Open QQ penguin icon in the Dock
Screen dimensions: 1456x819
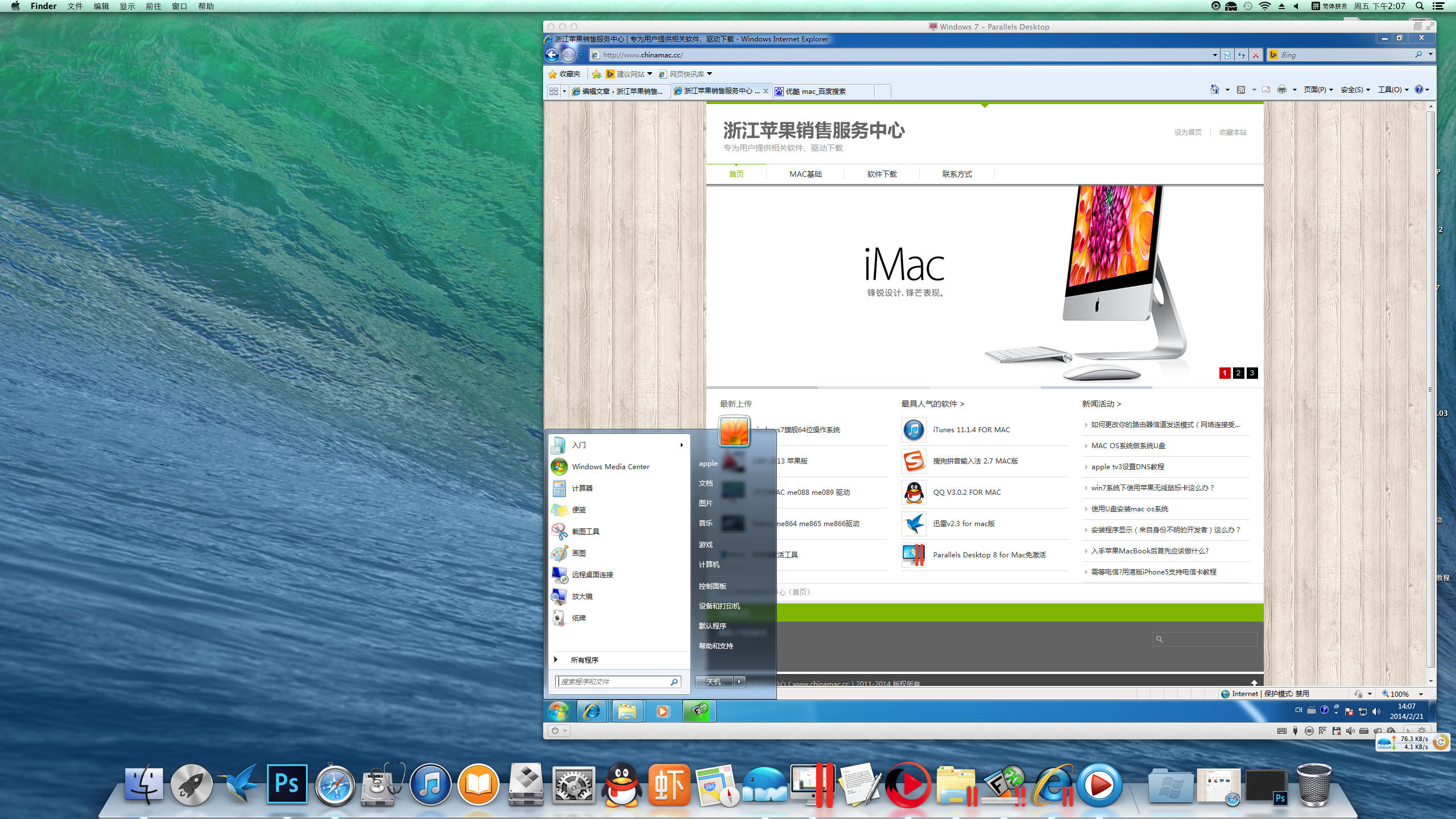[622, 785]
